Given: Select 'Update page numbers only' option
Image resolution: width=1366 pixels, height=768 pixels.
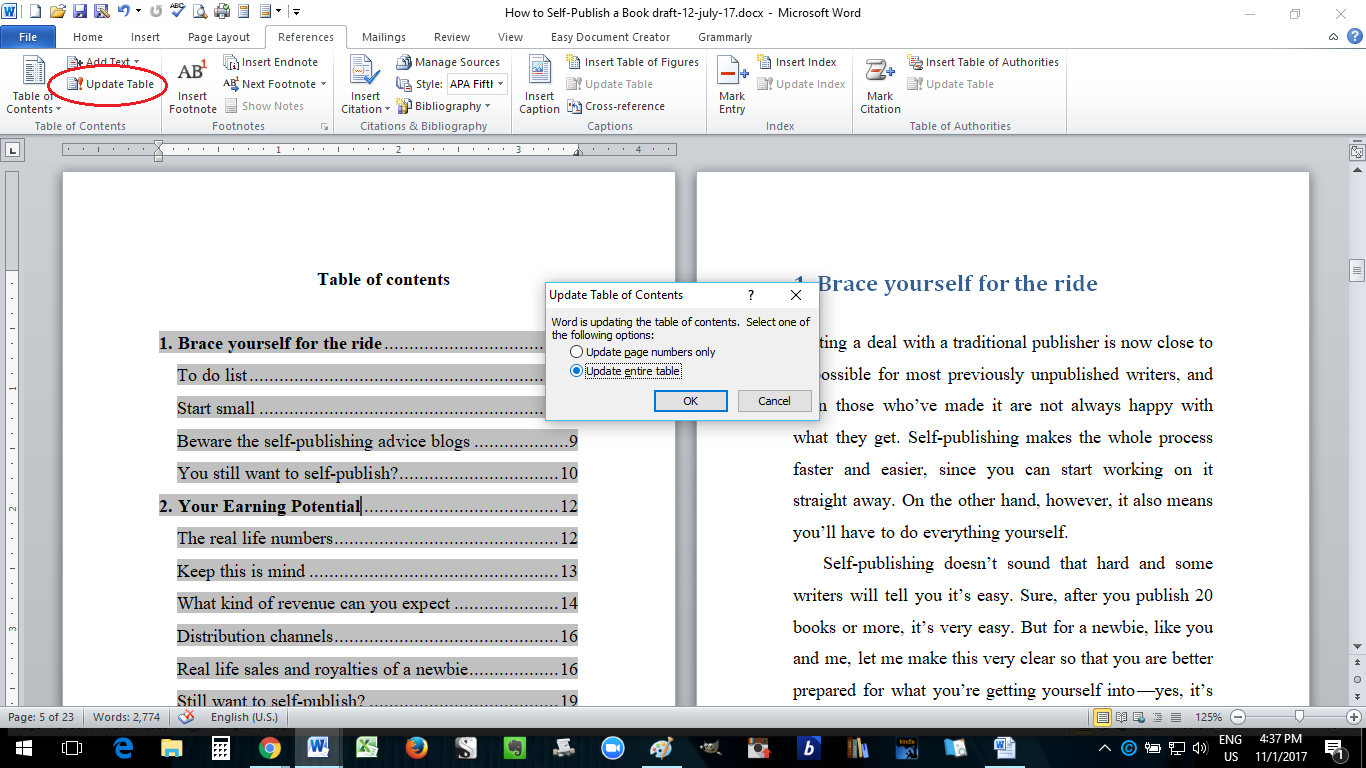Looking at the screenshot, I should [x=576, y=352].
